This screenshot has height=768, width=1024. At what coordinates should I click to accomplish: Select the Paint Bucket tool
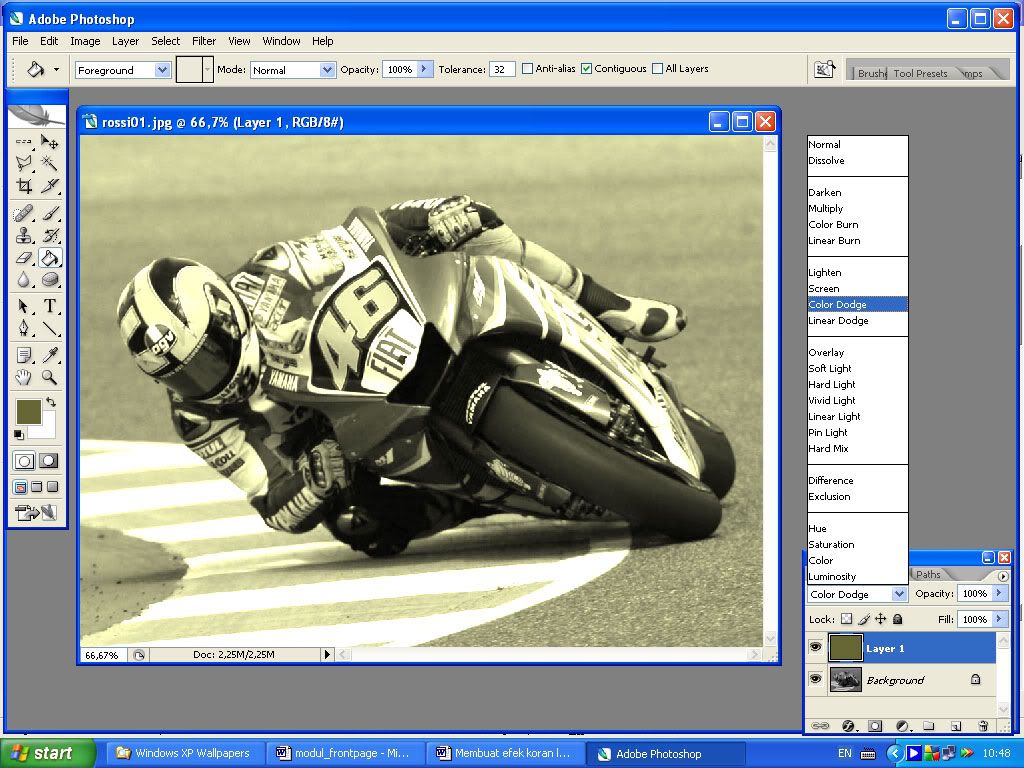coord(50,257)
